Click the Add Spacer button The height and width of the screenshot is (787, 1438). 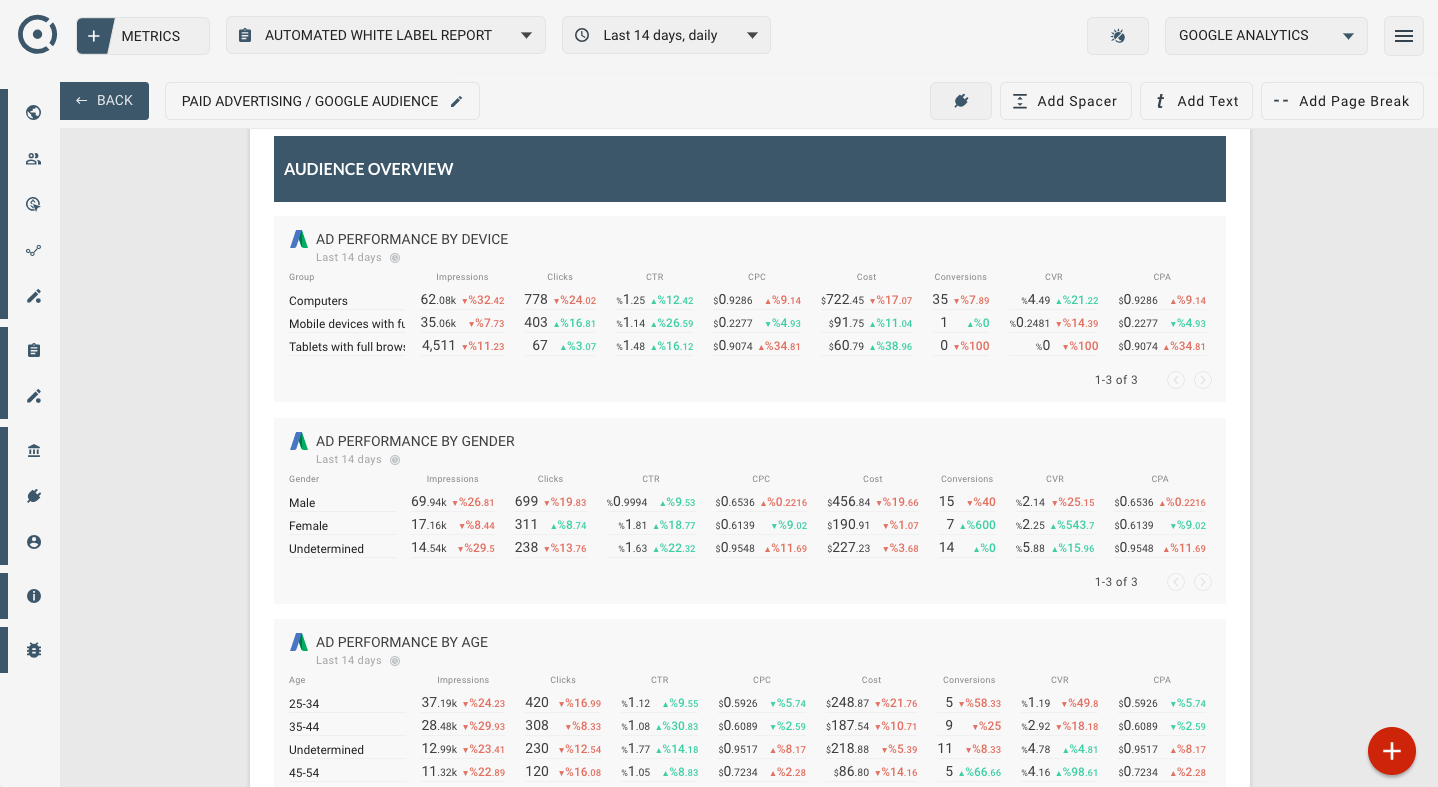pos(1066,101)
